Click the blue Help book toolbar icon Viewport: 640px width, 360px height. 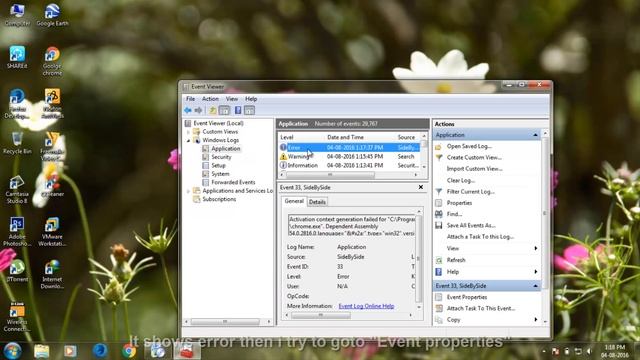click(238, 110)
